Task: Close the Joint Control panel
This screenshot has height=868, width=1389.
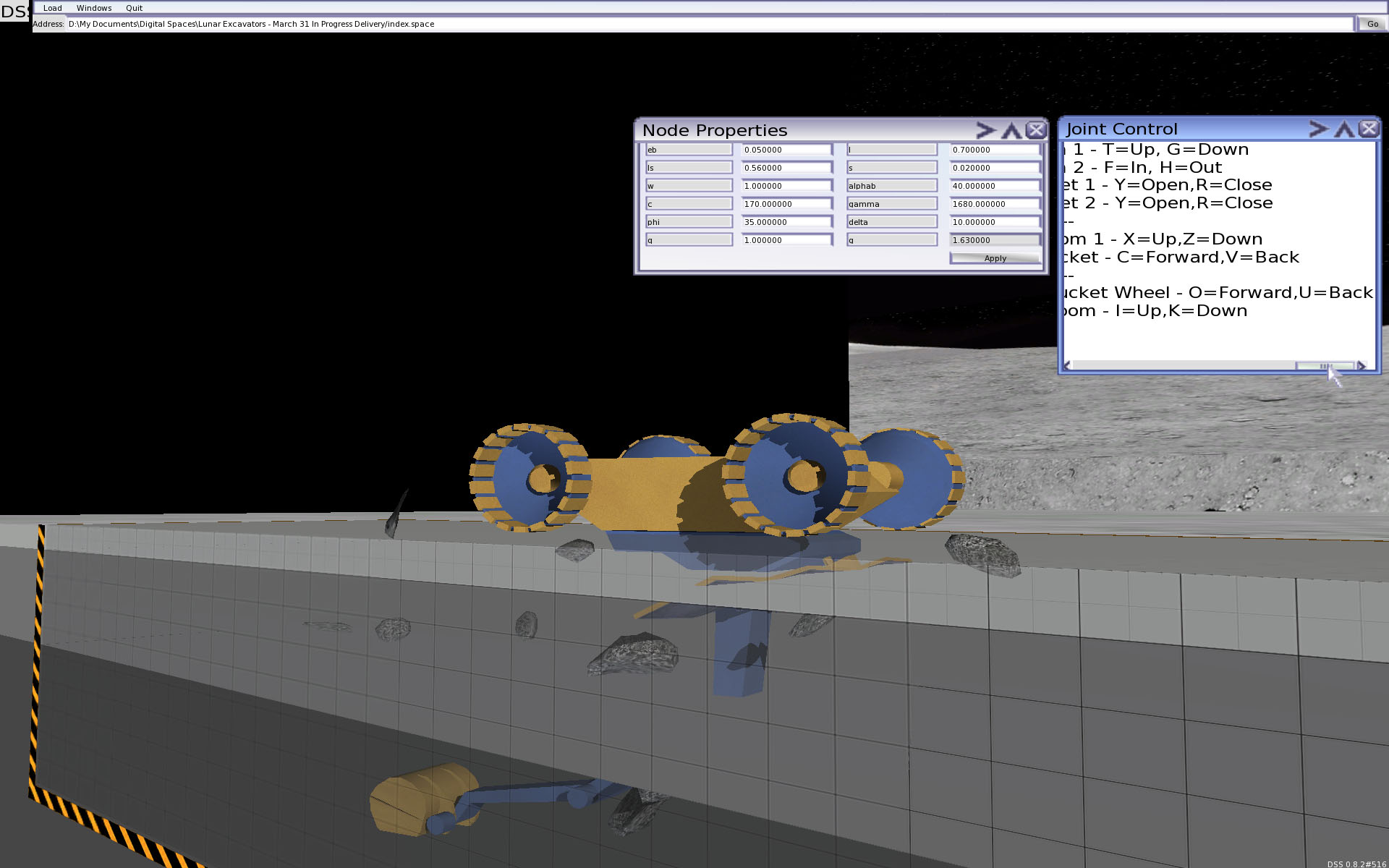Action: 1369,129
